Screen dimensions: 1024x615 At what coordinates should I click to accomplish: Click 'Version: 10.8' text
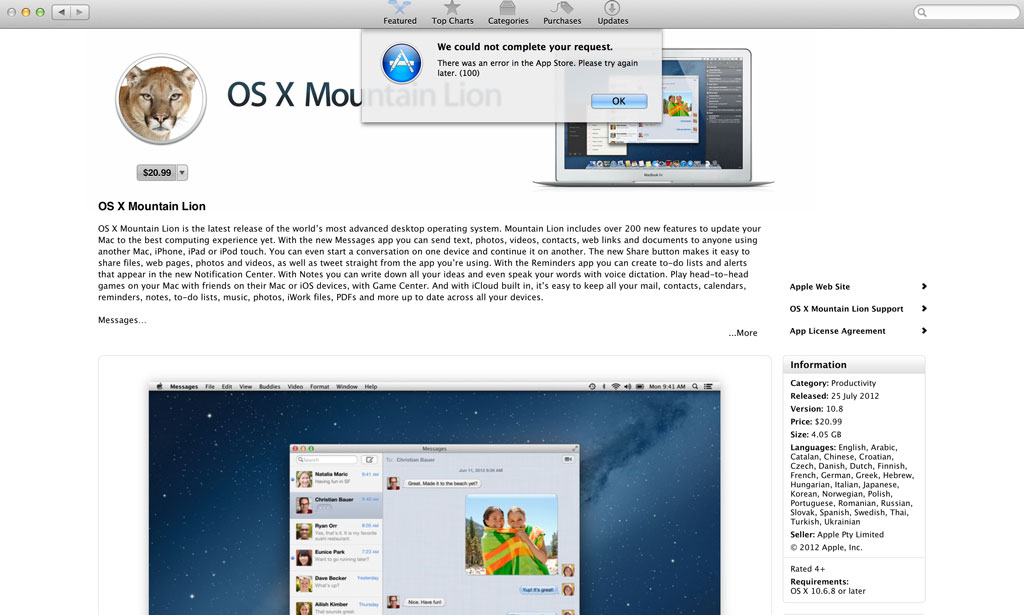click(x=816, y=409)
